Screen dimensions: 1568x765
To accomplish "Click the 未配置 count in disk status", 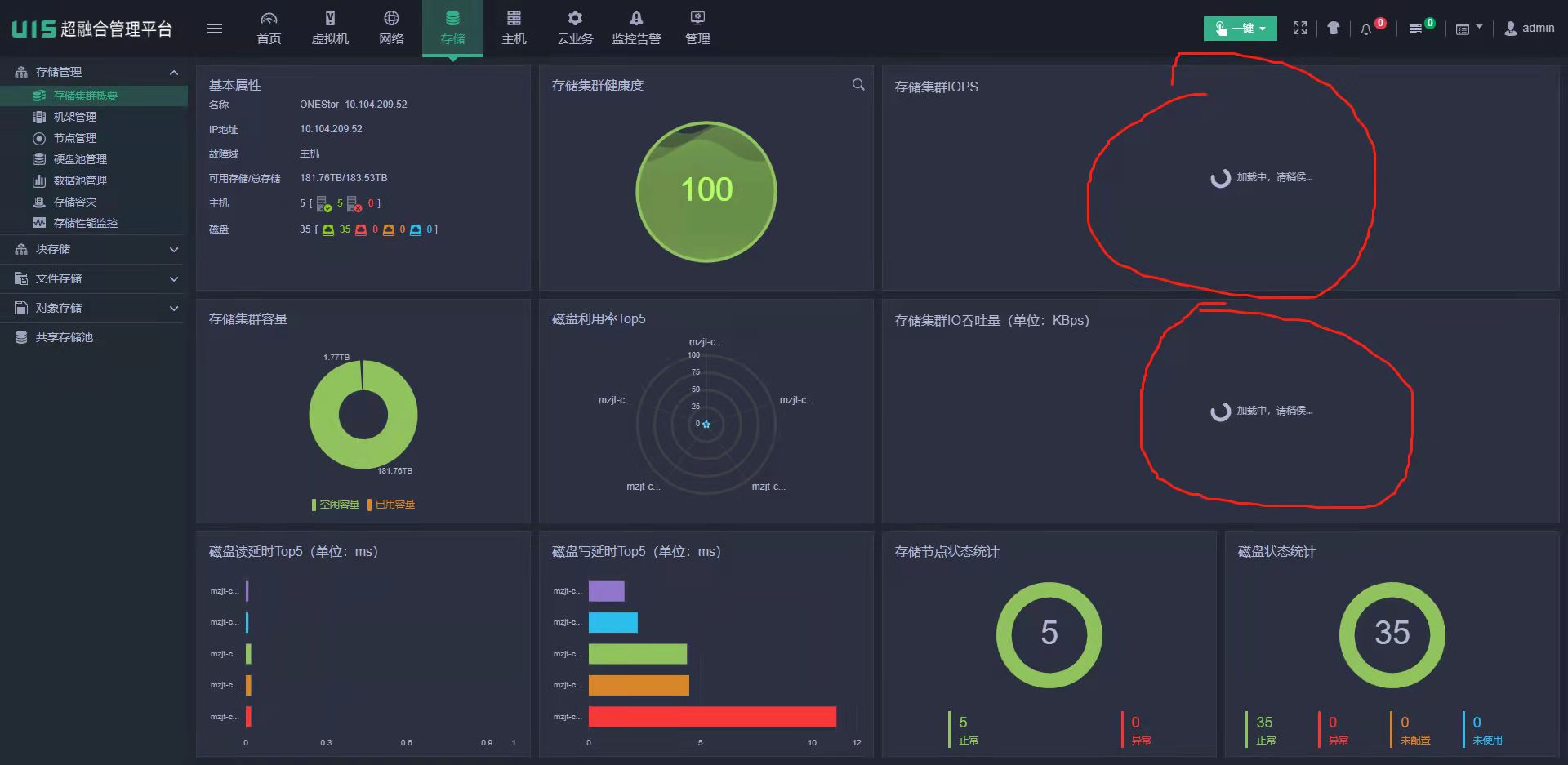I will point(1405,723).
